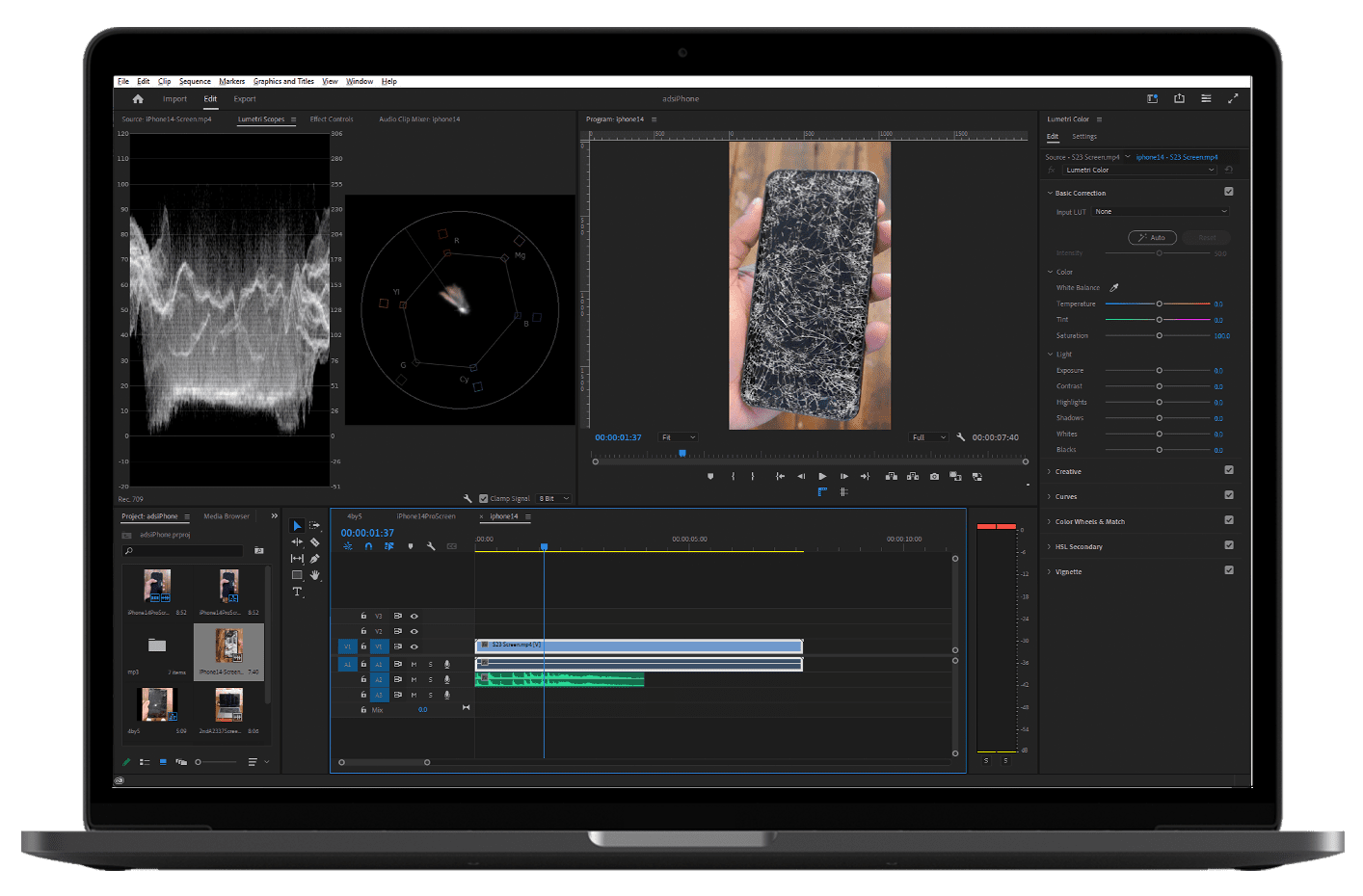Play the Program monitor preview

click(822, 476)
